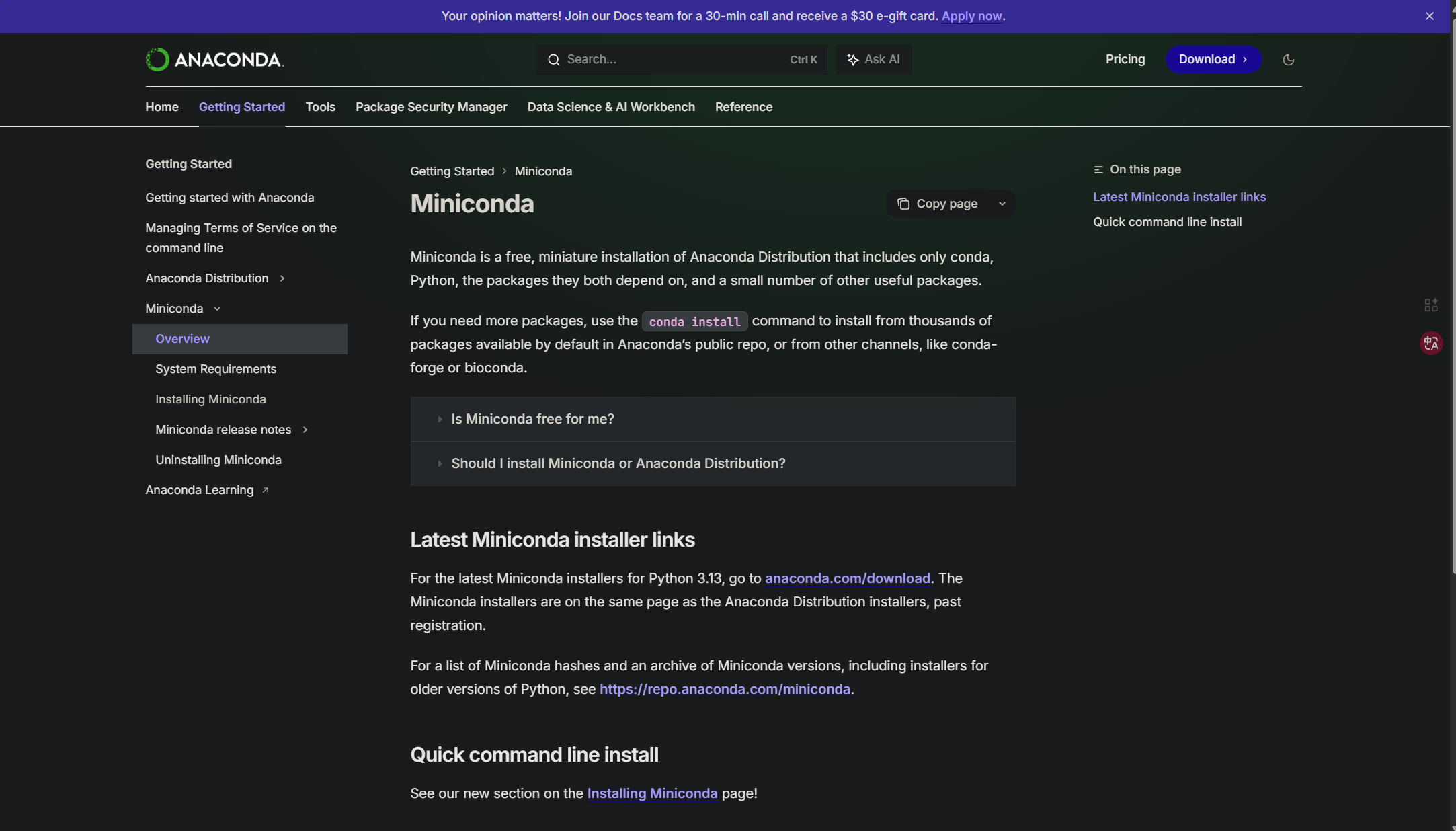
Task: Open repo.anaconda.com/miniconda link
Action: click(x=725, y=689)
